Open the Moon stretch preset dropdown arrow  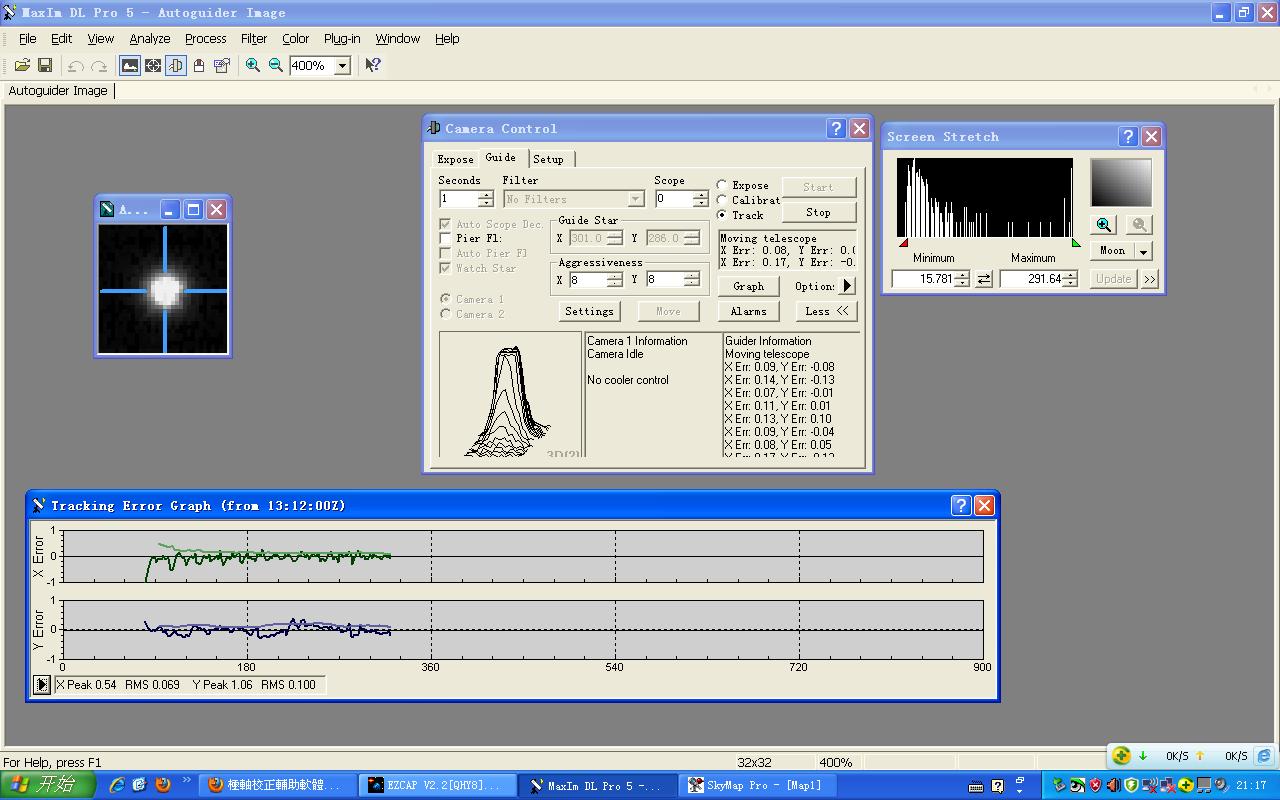[1143, 251]
